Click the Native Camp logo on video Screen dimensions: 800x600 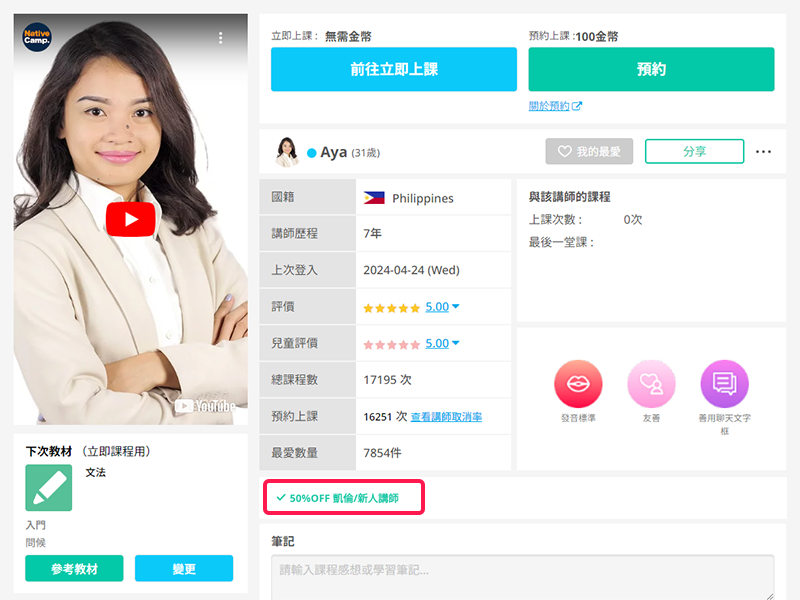tap(38, 38)
